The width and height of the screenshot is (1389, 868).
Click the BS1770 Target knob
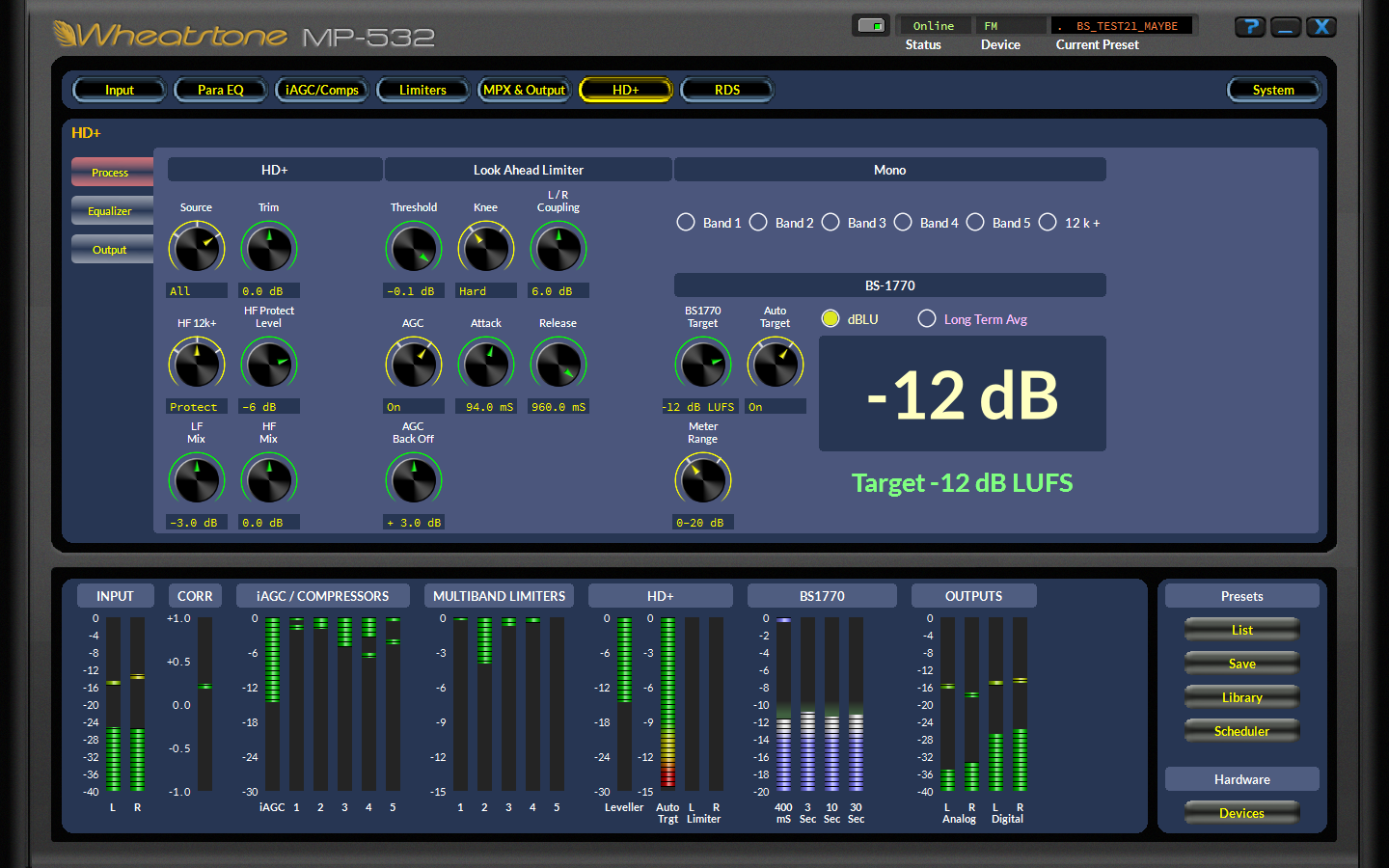(703, 364)
